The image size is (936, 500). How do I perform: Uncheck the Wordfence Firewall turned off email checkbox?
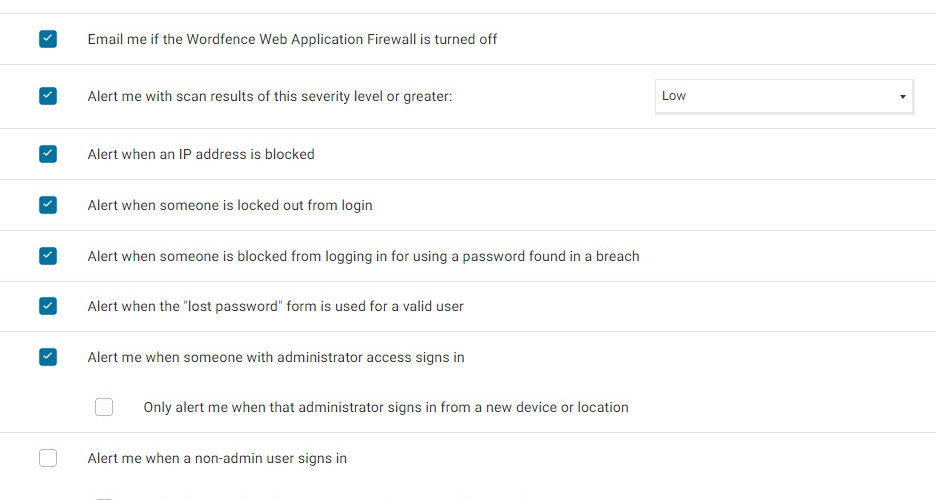pyautogui.click(x=48, y=39)
